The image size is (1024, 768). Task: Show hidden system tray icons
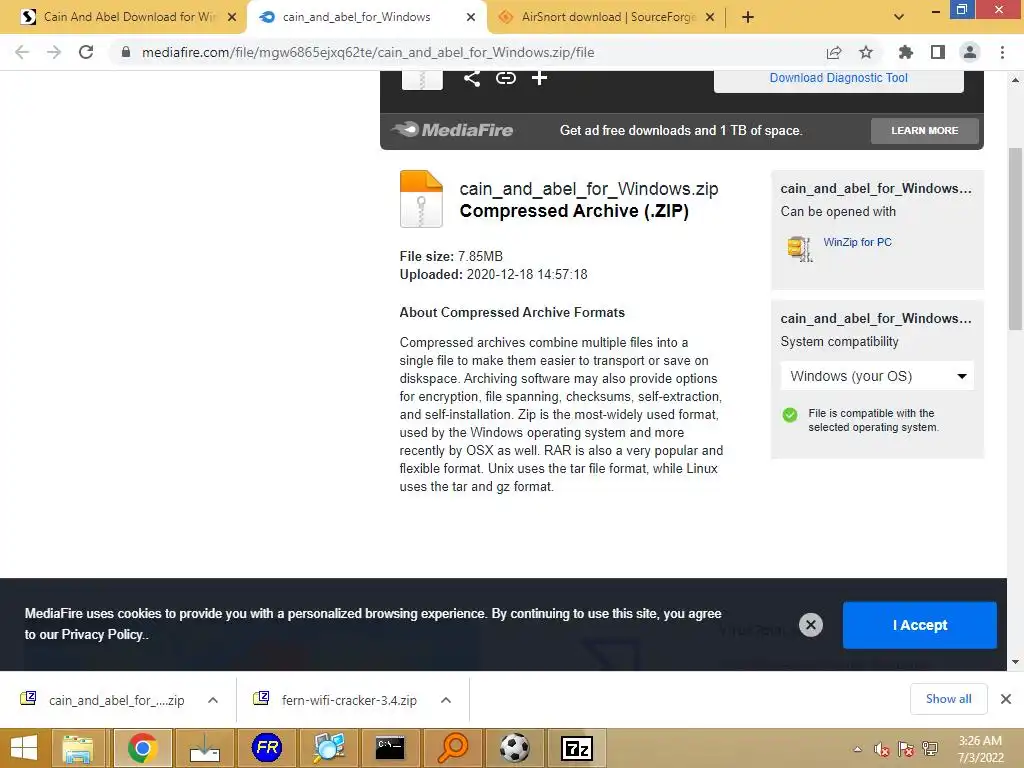point(857,749)
